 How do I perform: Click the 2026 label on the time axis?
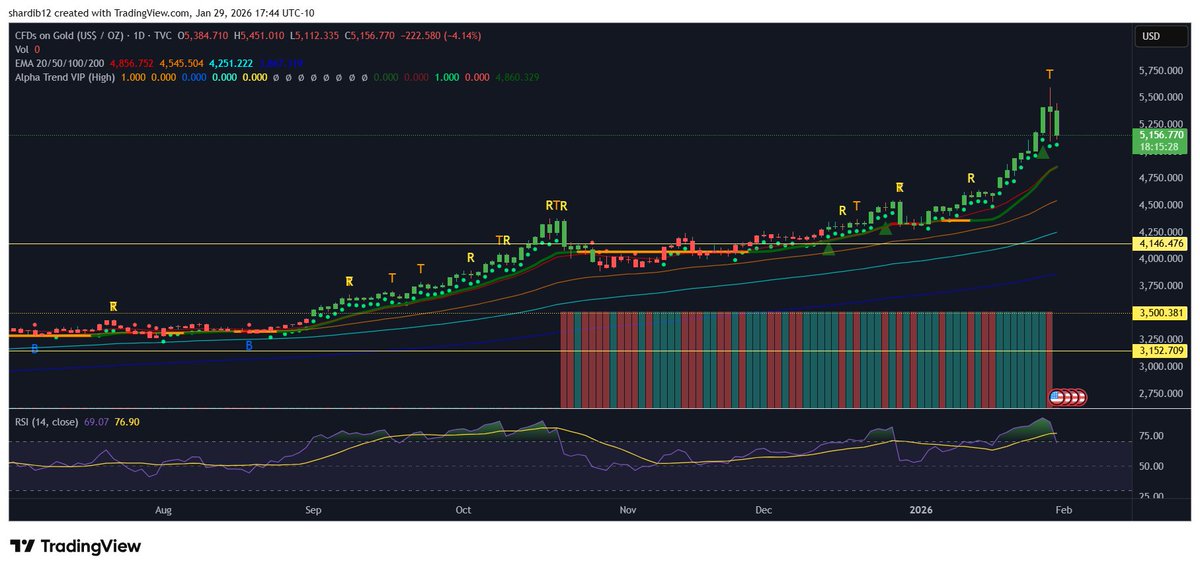pos(920,509)
